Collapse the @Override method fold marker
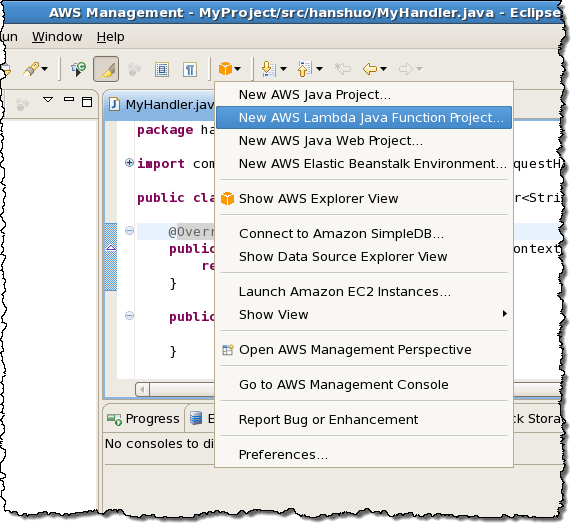 pos(129,231)
